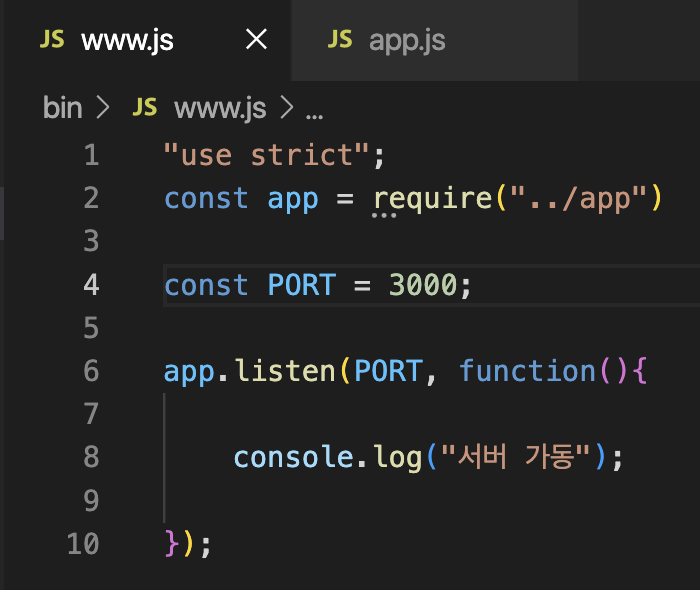
Task: Close the www.js tab
Action: (257, 39)
